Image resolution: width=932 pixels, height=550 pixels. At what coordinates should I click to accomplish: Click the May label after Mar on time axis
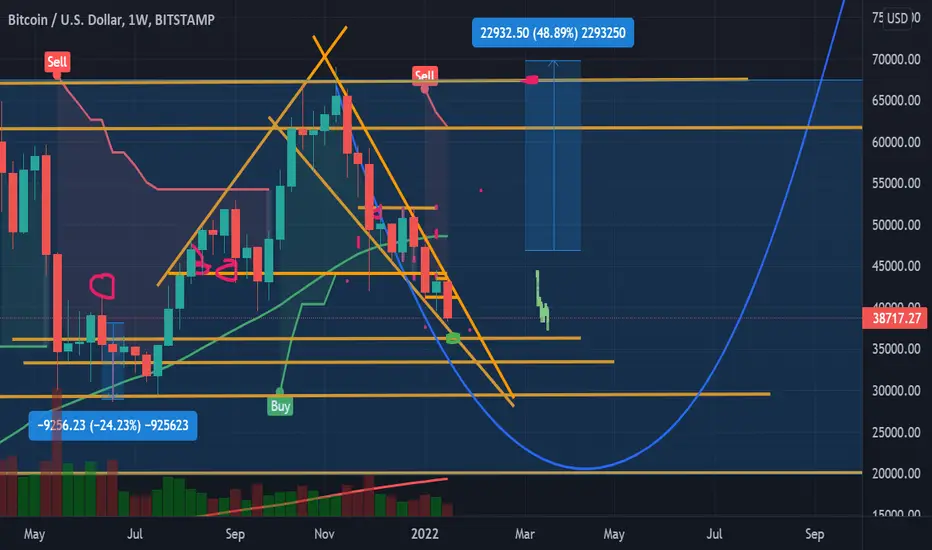(614, 534)
